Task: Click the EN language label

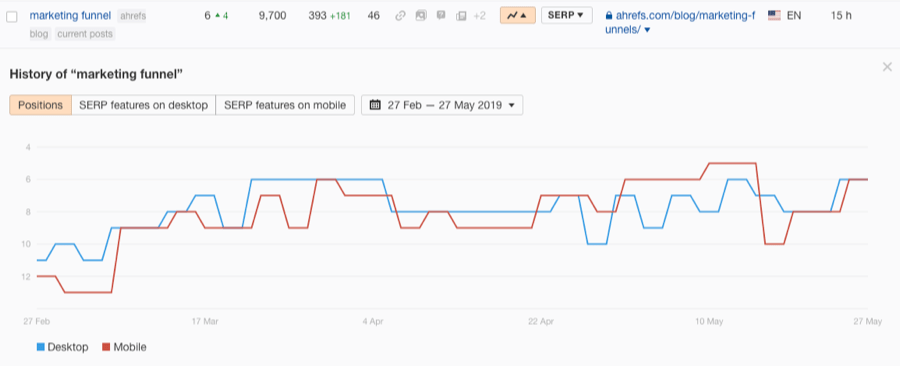Action: (x=794, y=15)
